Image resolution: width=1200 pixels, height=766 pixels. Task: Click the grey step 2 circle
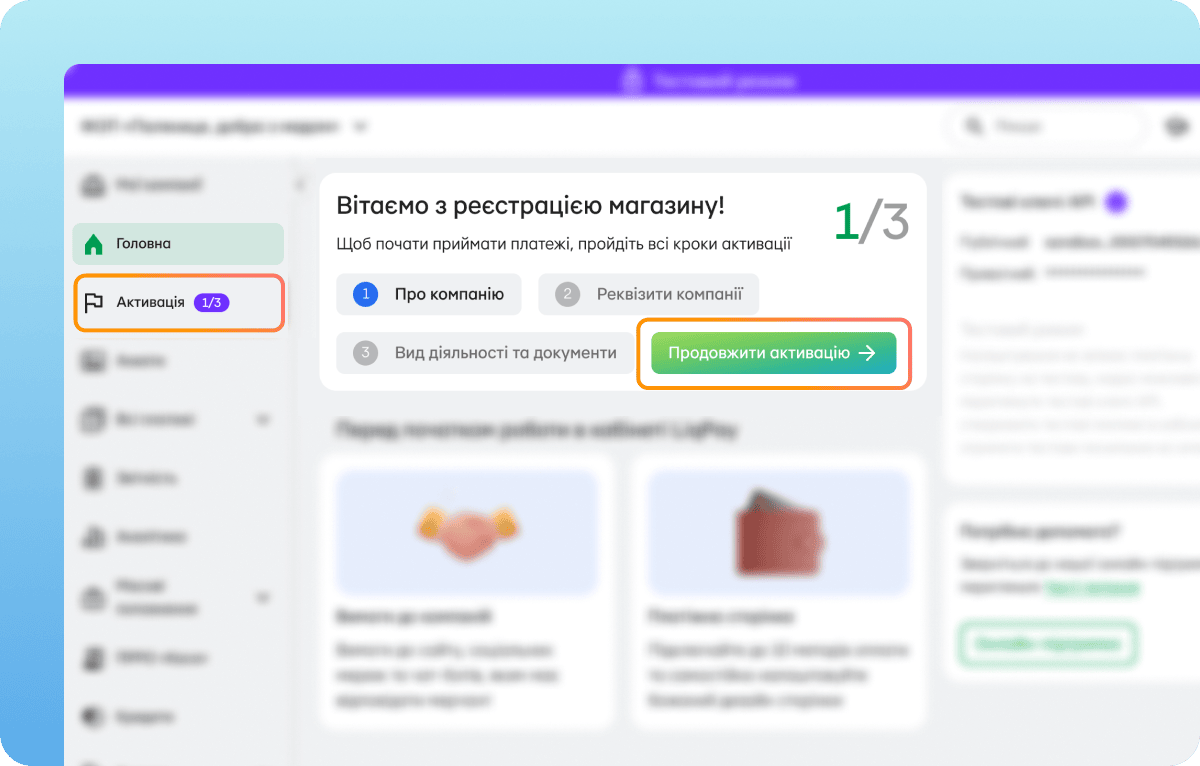(x=568, y=294)
